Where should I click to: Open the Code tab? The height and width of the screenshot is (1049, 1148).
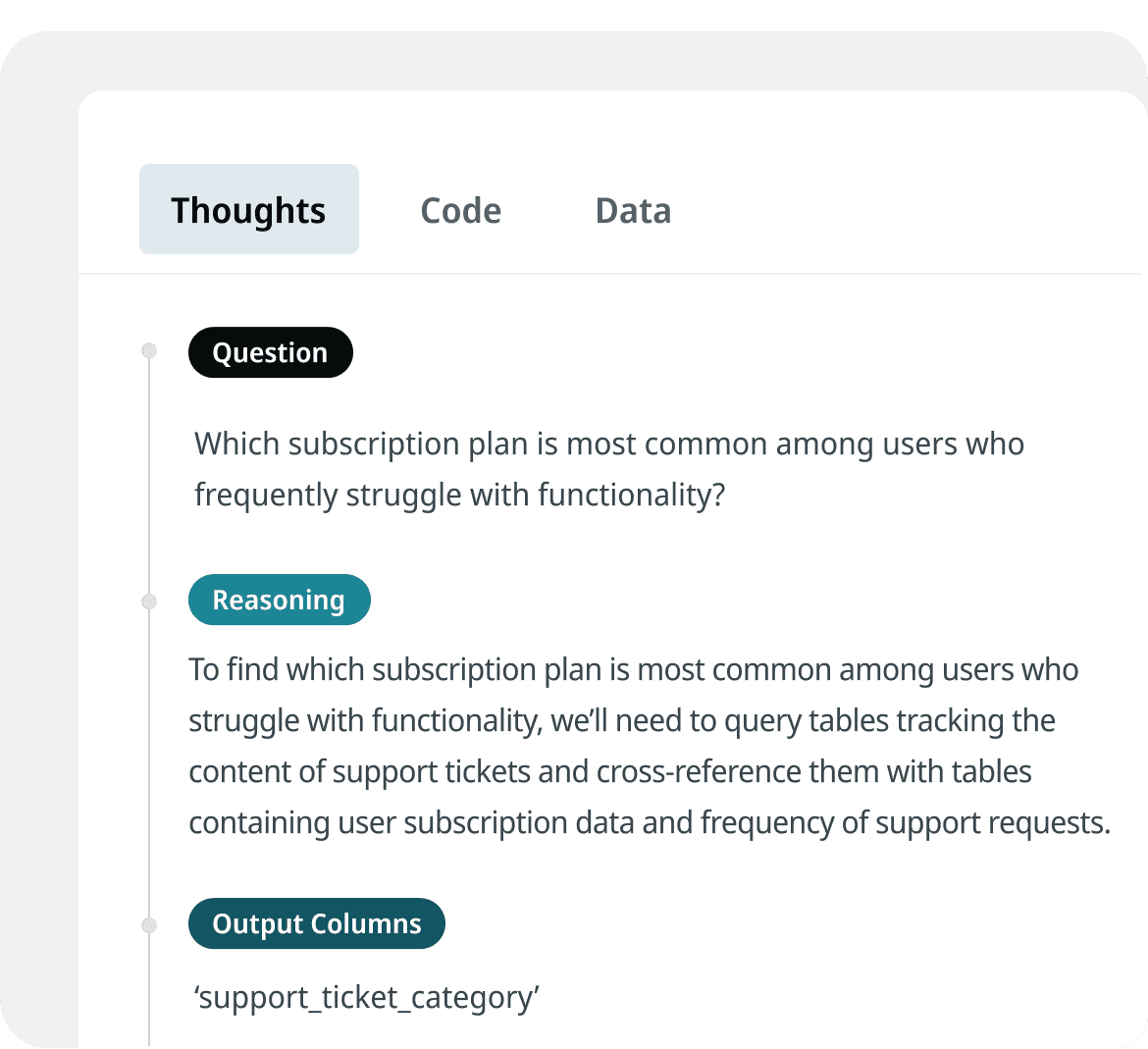pyautogui.click(x=460, y=211)
